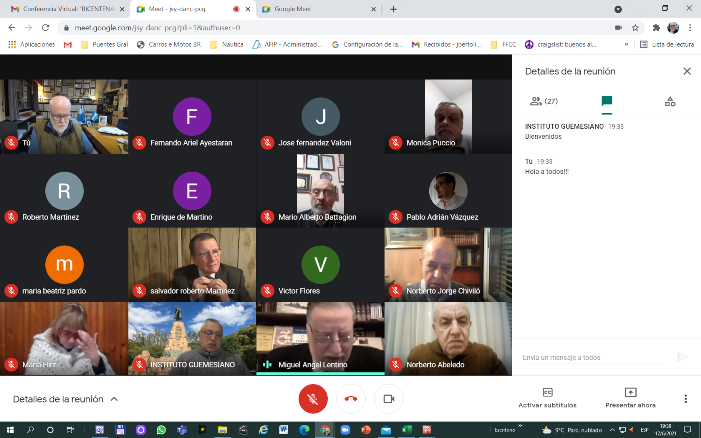
Task: Select INSTITUTO GUEMESIANO video tile
Action: [192, 338]
